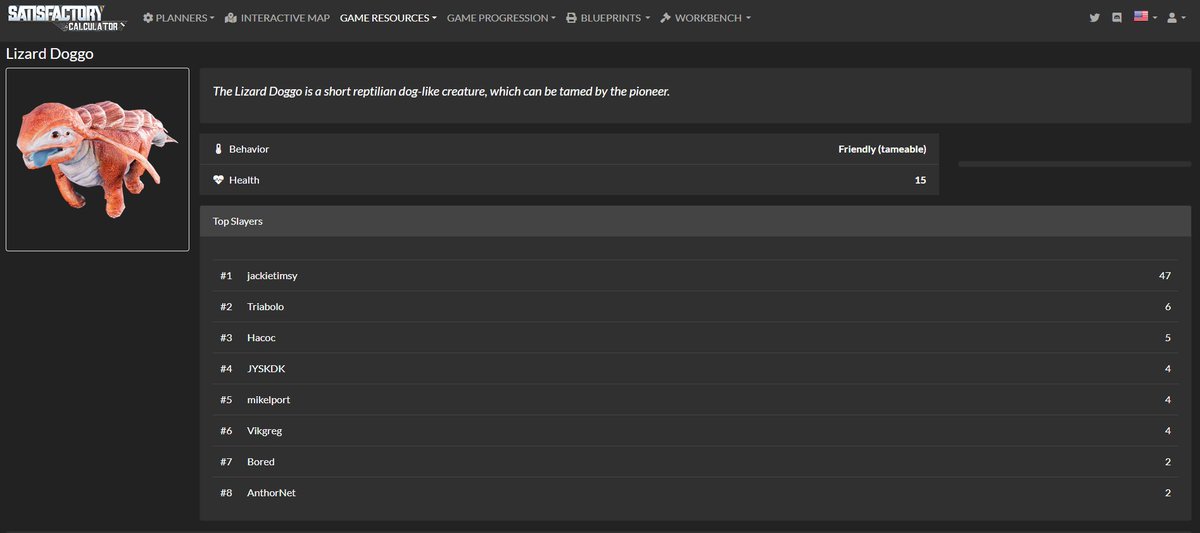
Task: Go to Interactive Map
Action: click(277, 18)
